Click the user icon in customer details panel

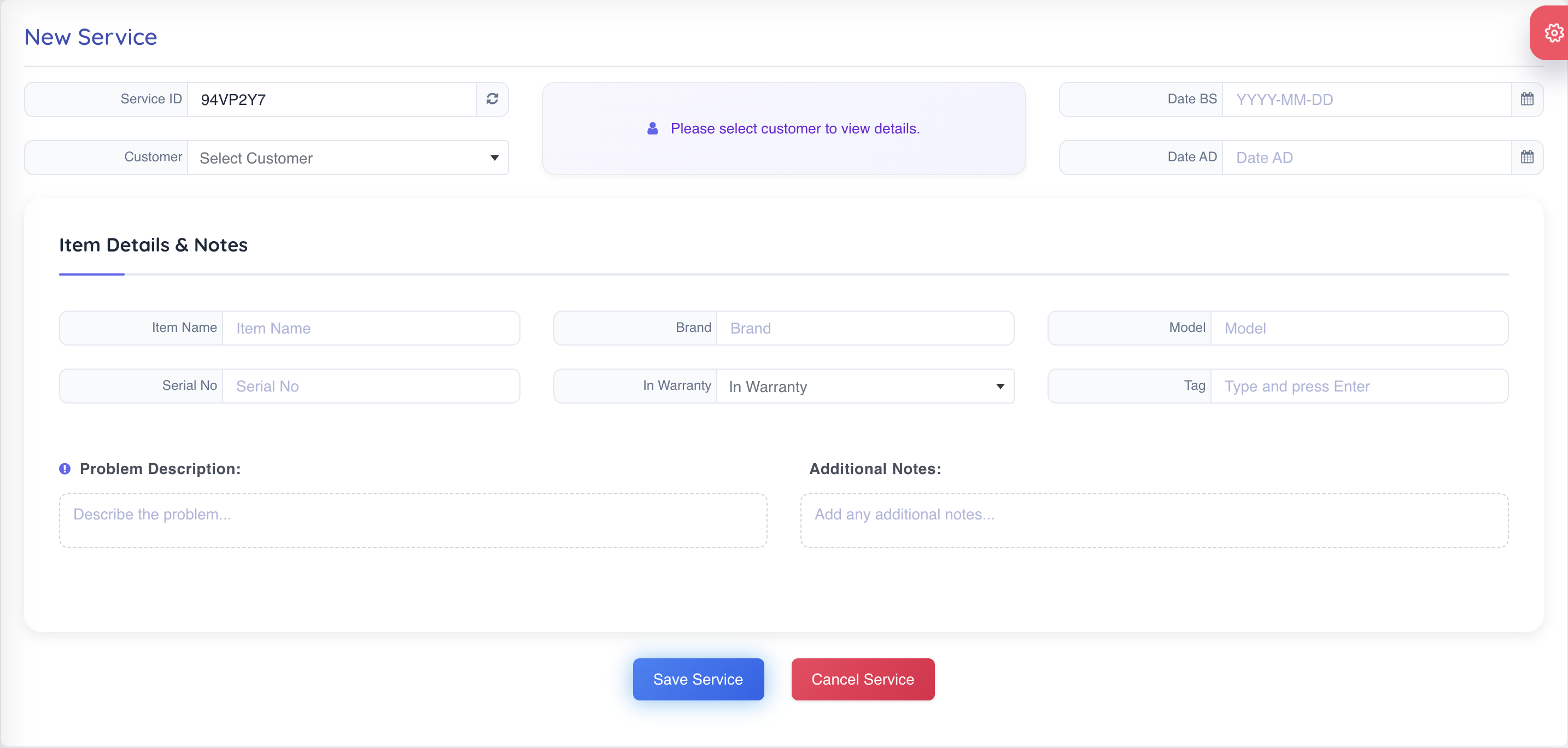pyautogui.click(x=652, y=128)
